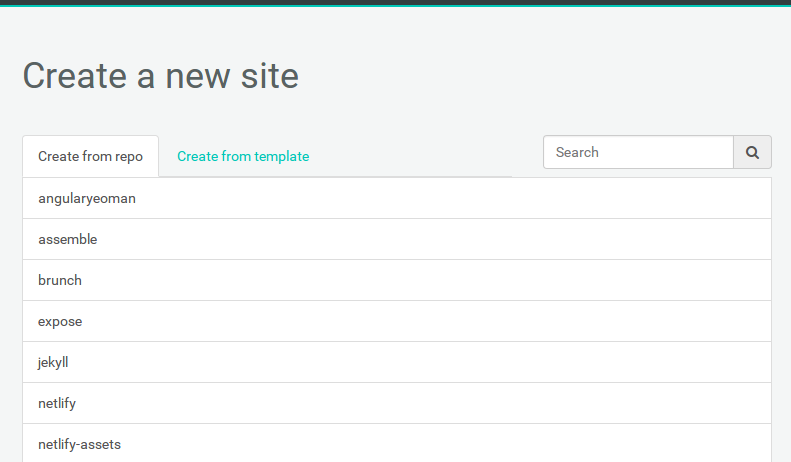Image resolution: width=791 pixels, height=462 pixels.
Task: Choose the assemble repo
Action: coord(397,239)
